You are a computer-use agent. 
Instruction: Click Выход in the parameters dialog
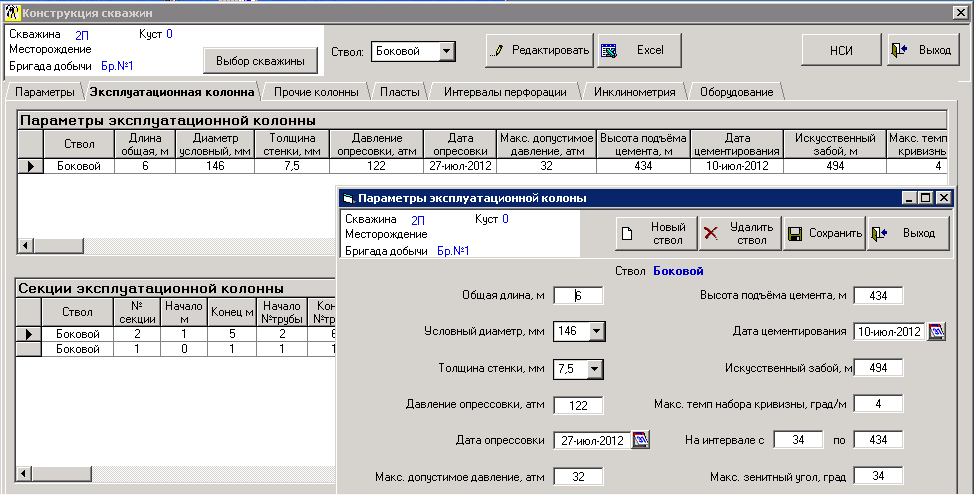pos(908,234)
